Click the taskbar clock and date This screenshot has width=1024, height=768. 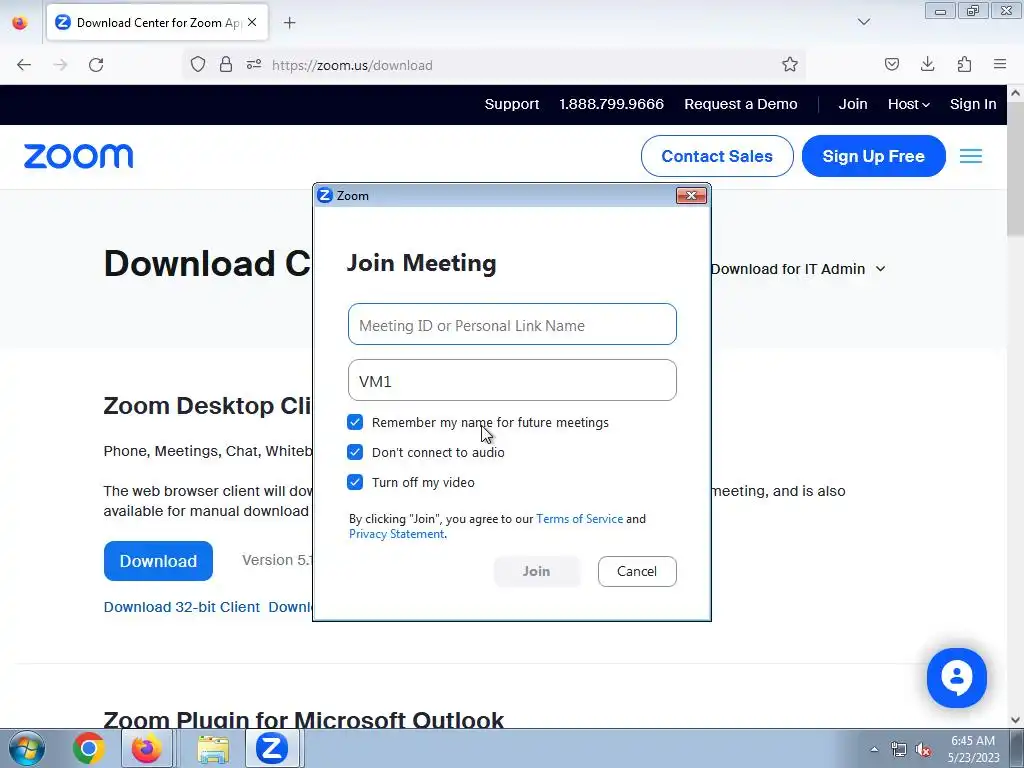(973, 749)
